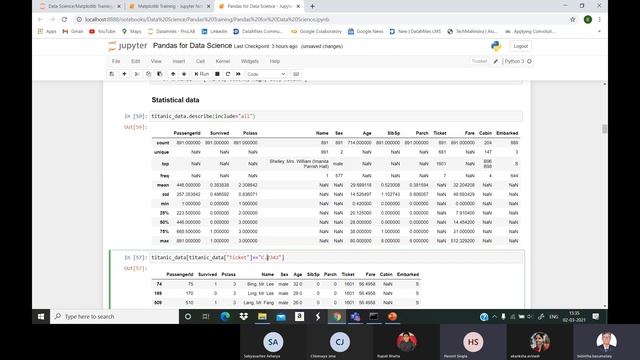
Task: Open the Insert menu
Action: click(x=179, y=61)
